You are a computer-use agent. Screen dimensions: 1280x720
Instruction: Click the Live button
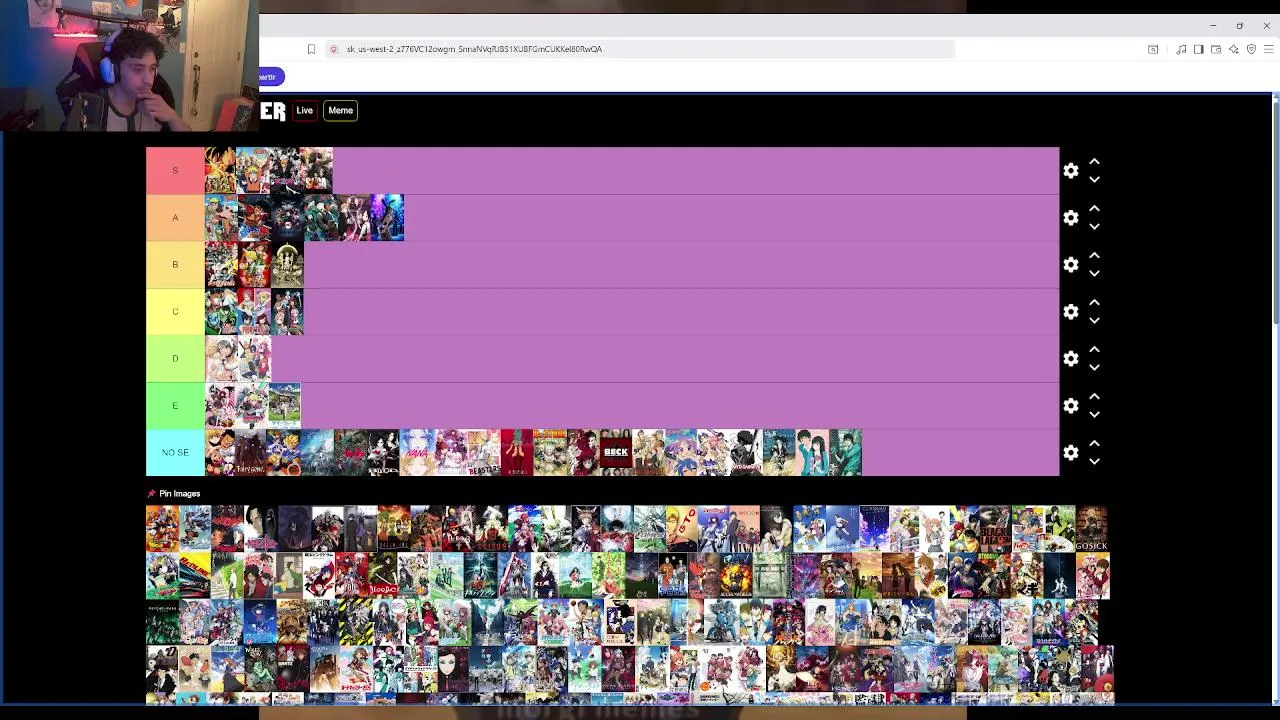click(x=305, y=110)
